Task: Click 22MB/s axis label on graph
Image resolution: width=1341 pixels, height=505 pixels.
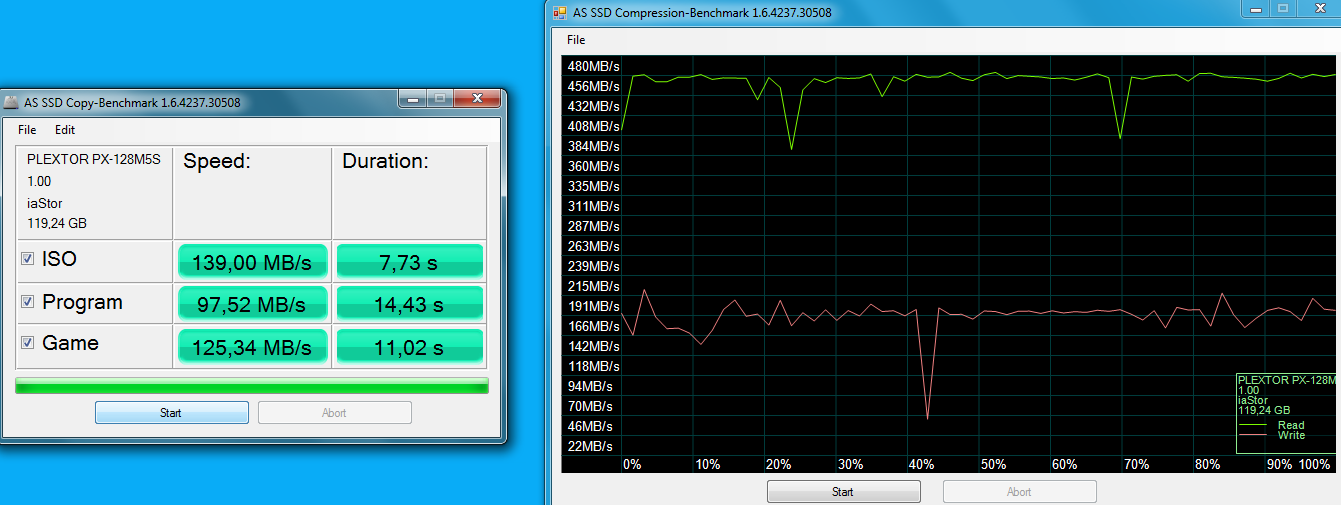Action: (590, 446)
